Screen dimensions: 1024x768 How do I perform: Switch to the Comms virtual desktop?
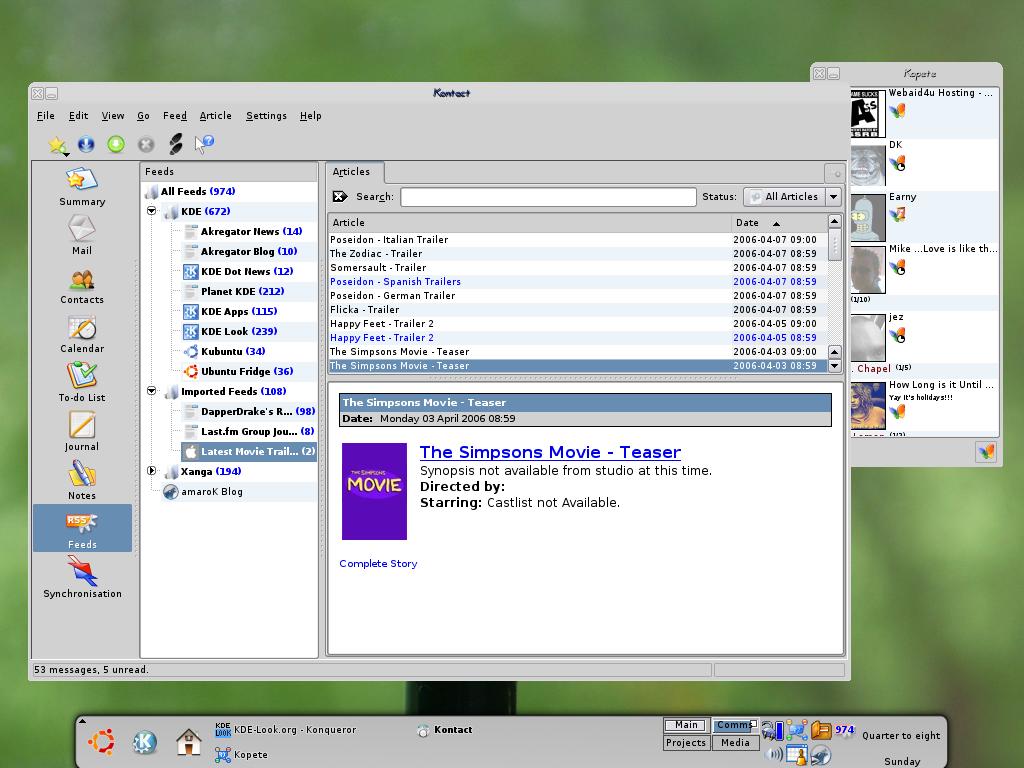735,725
